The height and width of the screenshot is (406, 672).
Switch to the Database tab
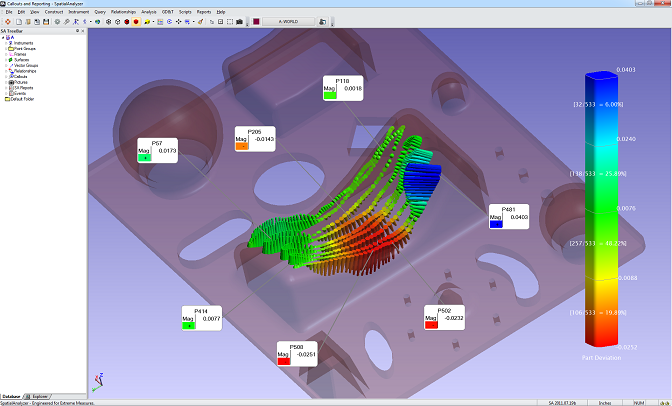(11, 397)
